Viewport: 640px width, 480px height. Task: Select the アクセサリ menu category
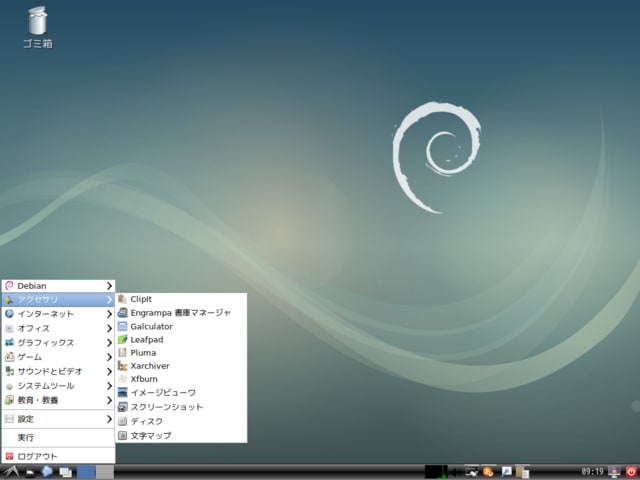tap(58, 300)
